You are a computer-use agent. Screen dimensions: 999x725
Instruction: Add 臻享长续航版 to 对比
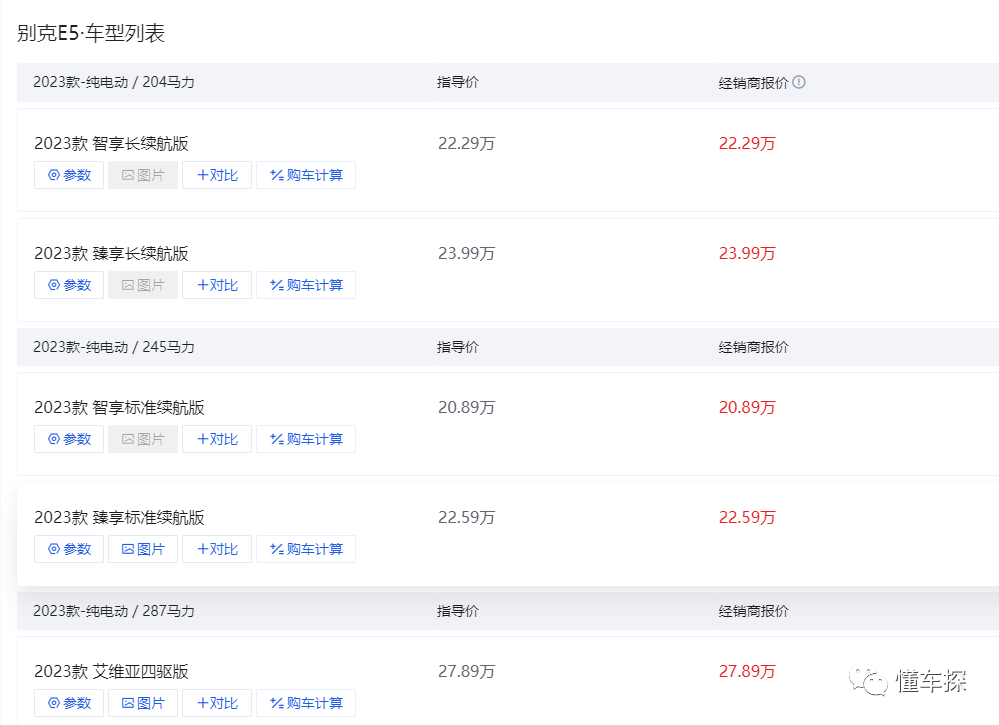coord(217,285)
